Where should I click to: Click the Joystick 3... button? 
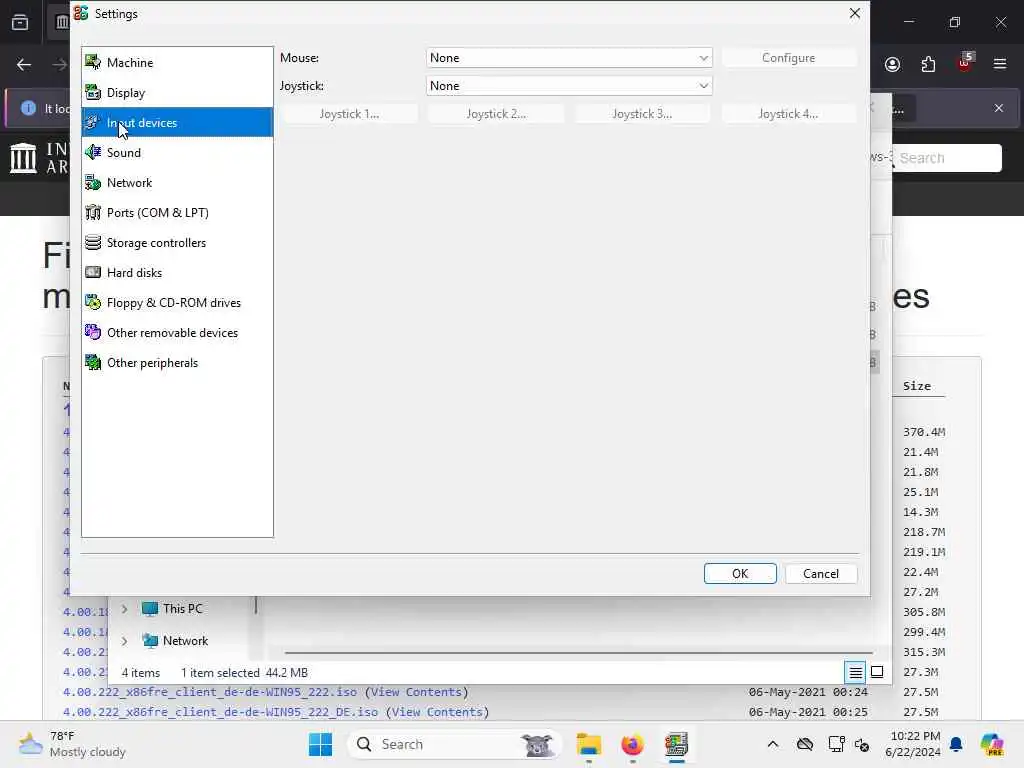[642, 114]
